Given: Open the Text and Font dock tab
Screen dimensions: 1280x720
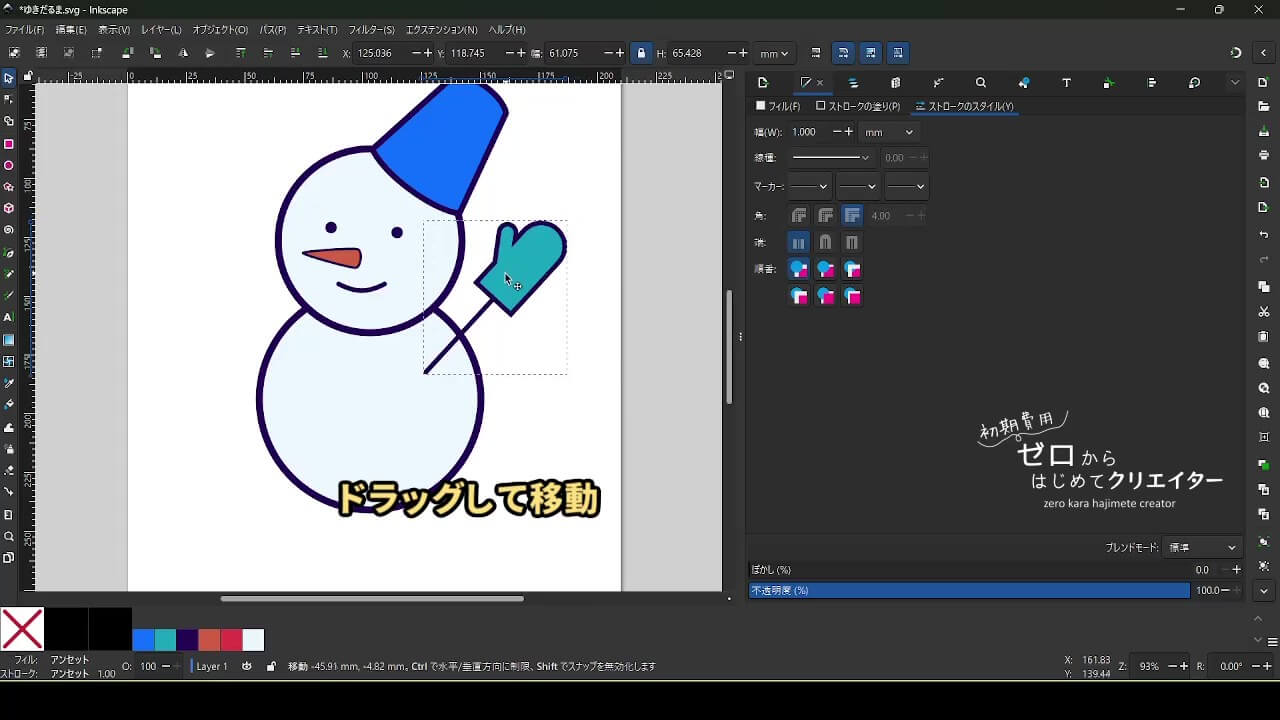Looking at the screenshot, I should 1066,83.
